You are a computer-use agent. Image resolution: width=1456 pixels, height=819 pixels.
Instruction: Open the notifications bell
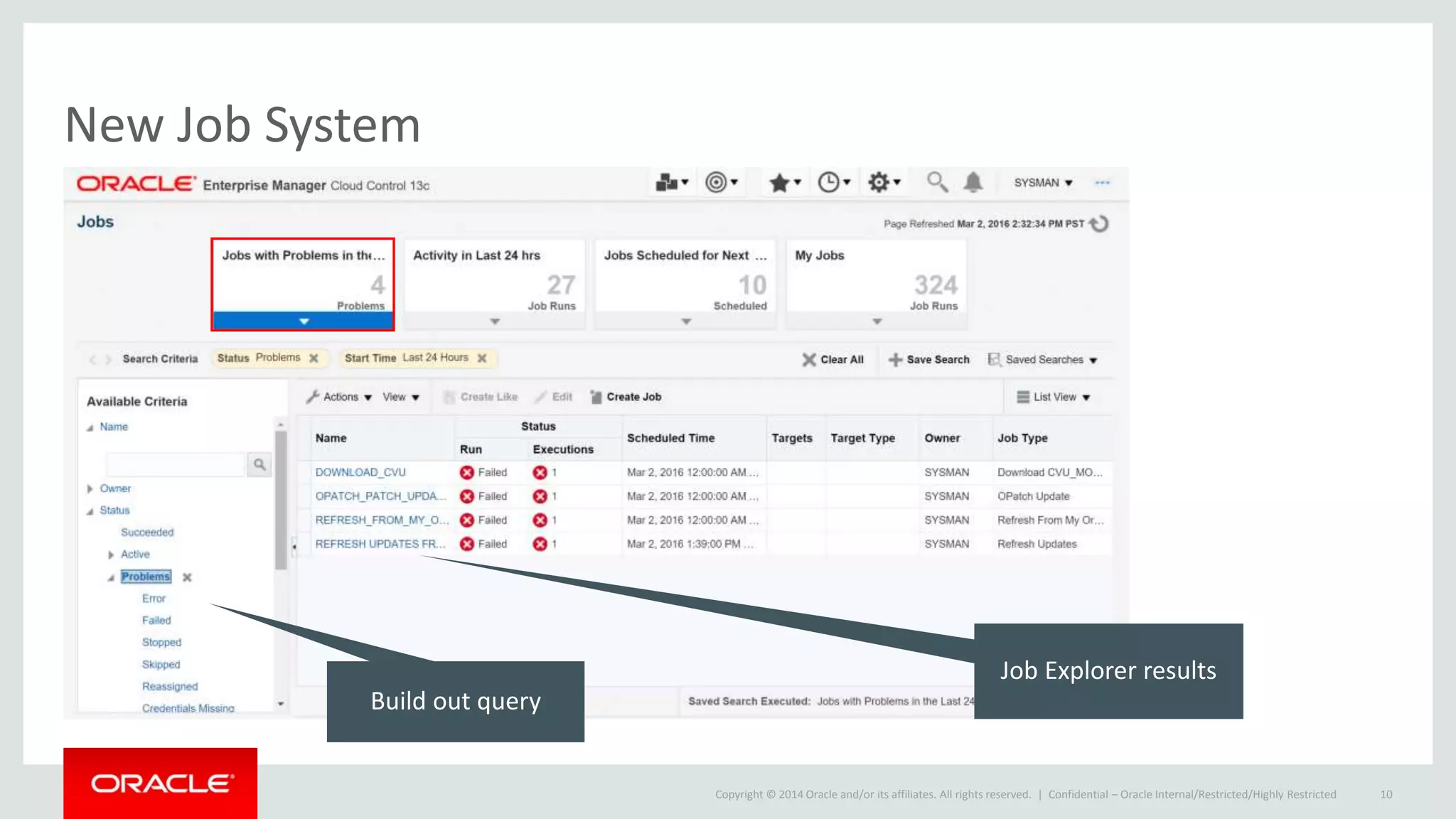click(x=973, y=183)
